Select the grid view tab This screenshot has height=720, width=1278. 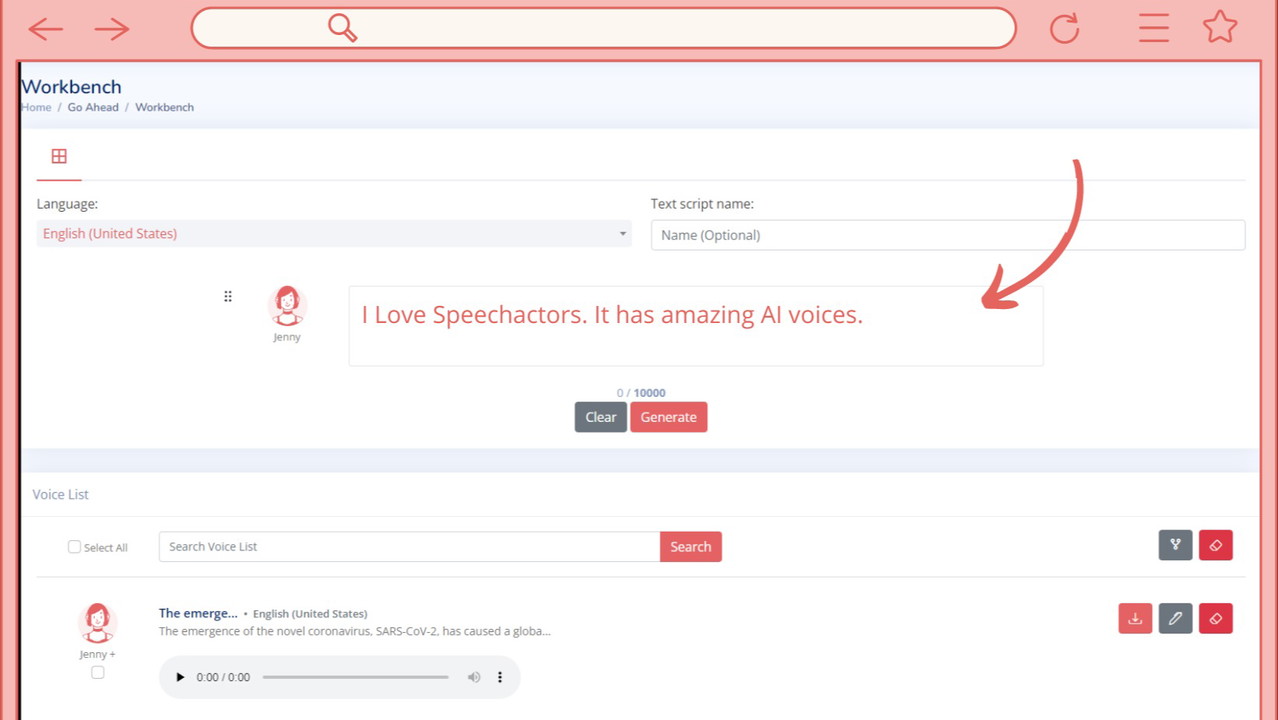tap(59, 156)
